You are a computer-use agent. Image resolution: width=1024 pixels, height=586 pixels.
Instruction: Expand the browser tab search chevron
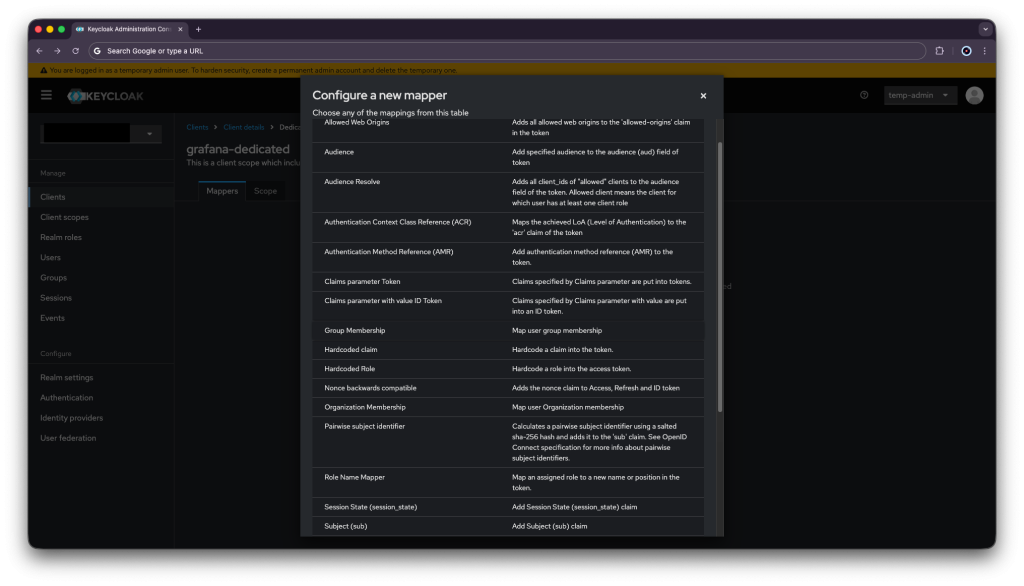(x=984, y=29)
